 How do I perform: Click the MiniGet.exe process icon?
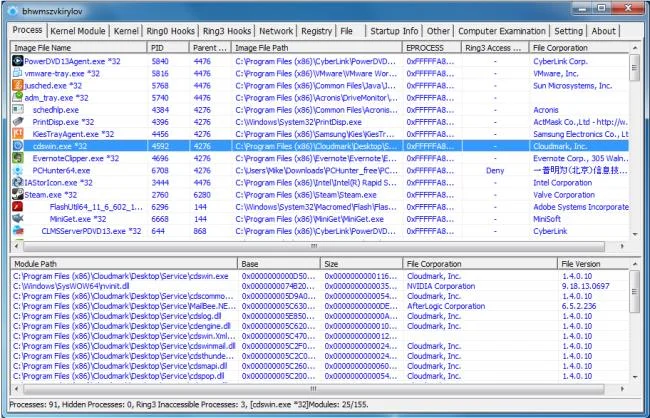pos(17,219)
